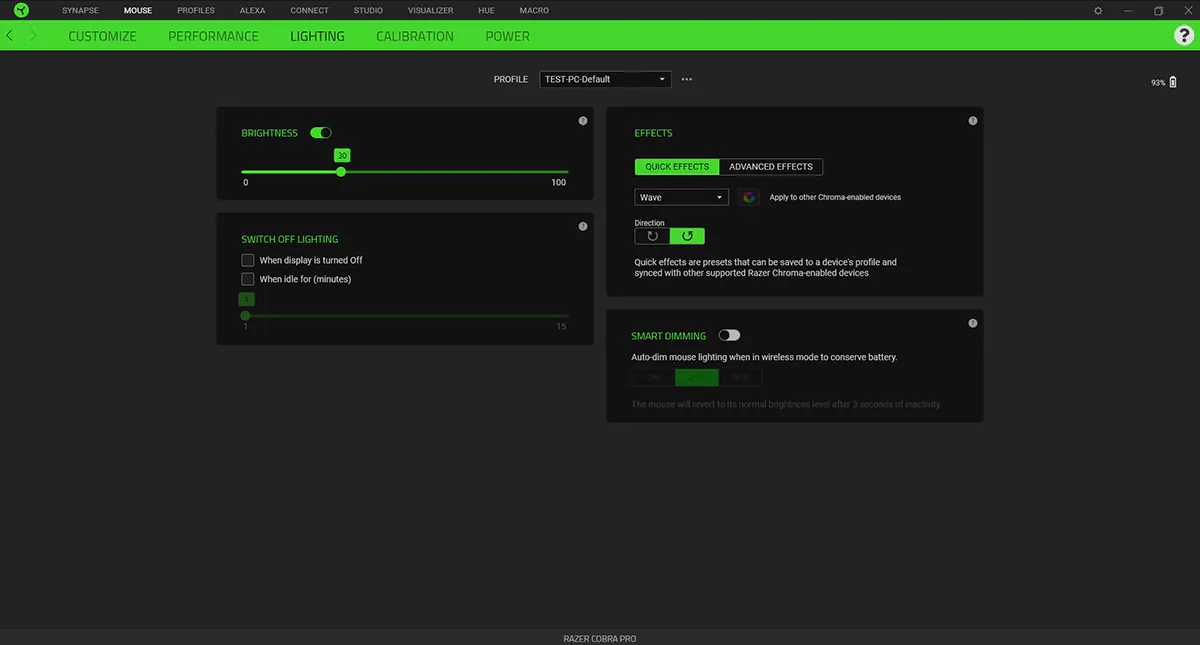Screen dimensions: 1200x645
Task: Switch to the Studio tab
Action: (368, 10)
